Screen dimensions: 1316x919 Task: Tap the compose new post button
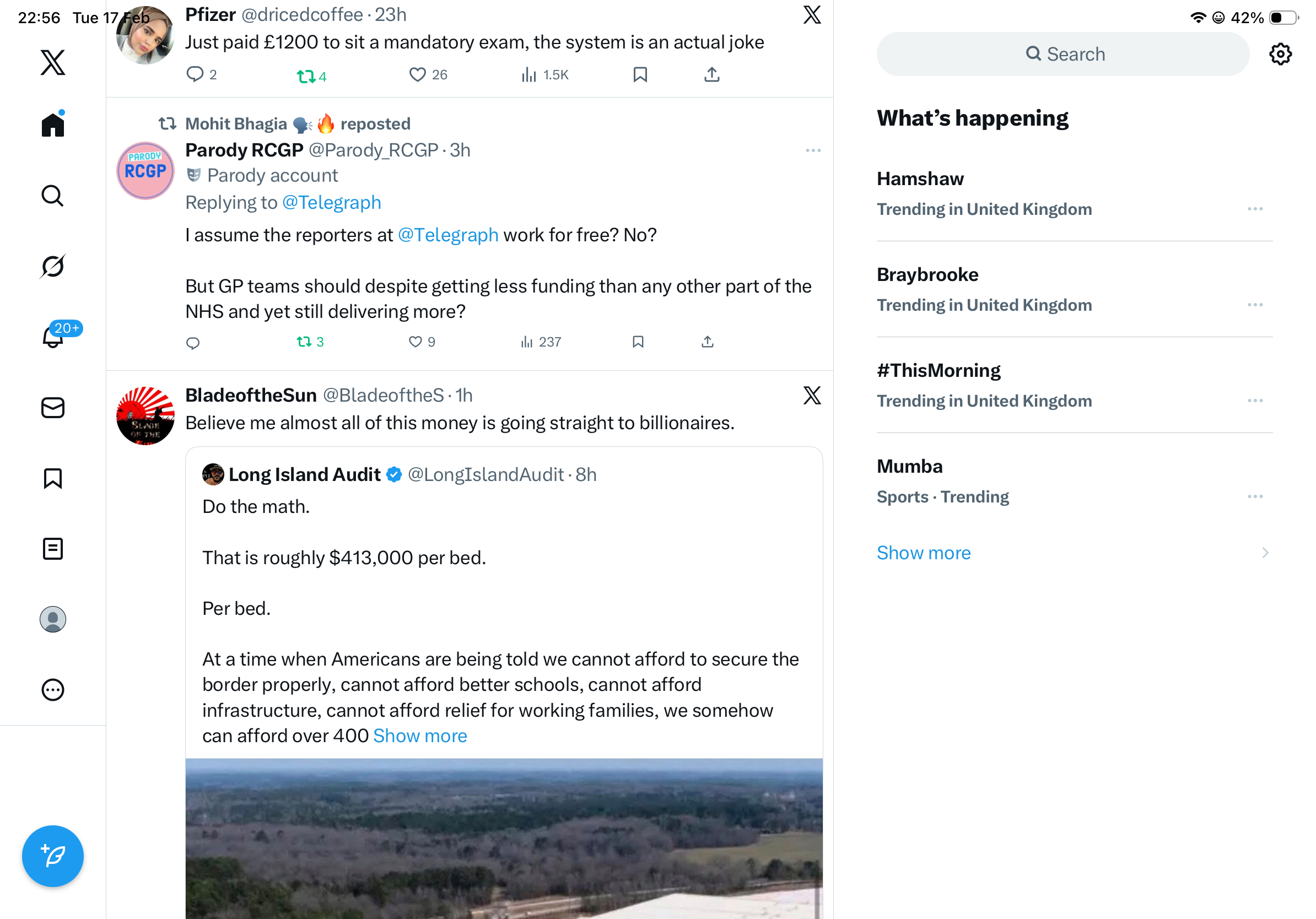pyautogui.click(x=53, y=856)
